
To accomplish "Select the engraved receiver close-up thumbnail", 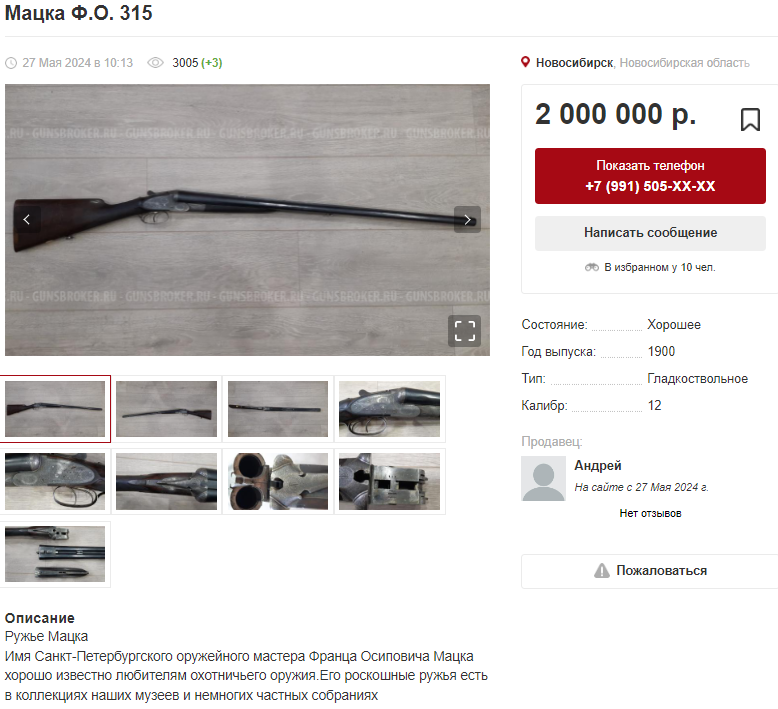I will click(x=389, y=409).
